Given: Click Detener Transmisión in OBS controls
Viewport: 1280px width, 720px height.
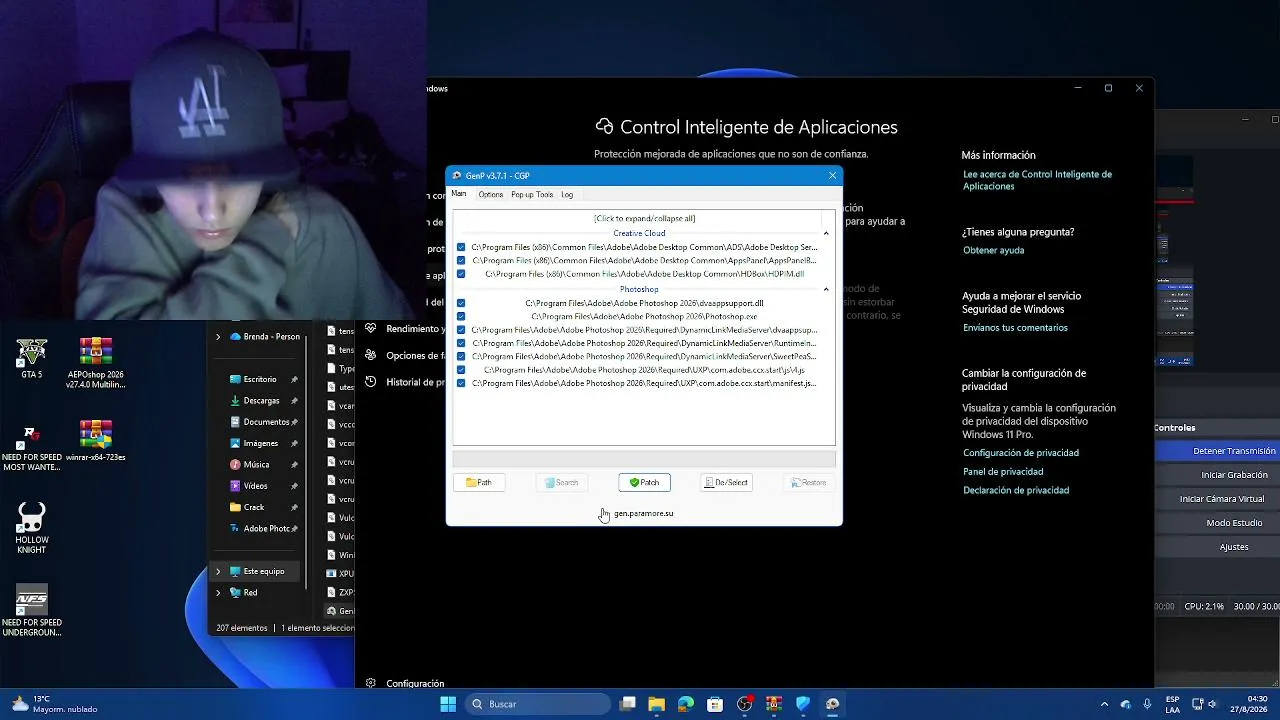Looking at the screenshot, I should click(x=1217, y=451).
